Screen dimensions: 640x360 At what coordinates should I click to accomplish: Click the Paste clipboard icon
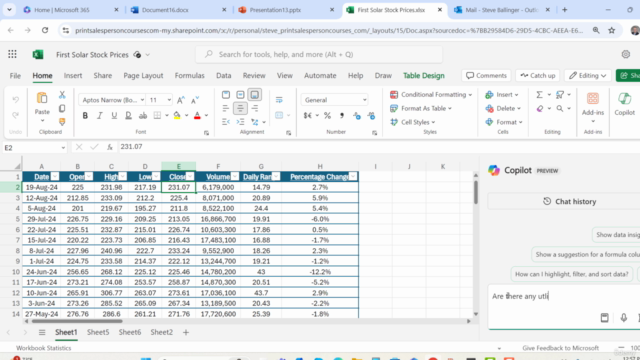tap(42, 98)
